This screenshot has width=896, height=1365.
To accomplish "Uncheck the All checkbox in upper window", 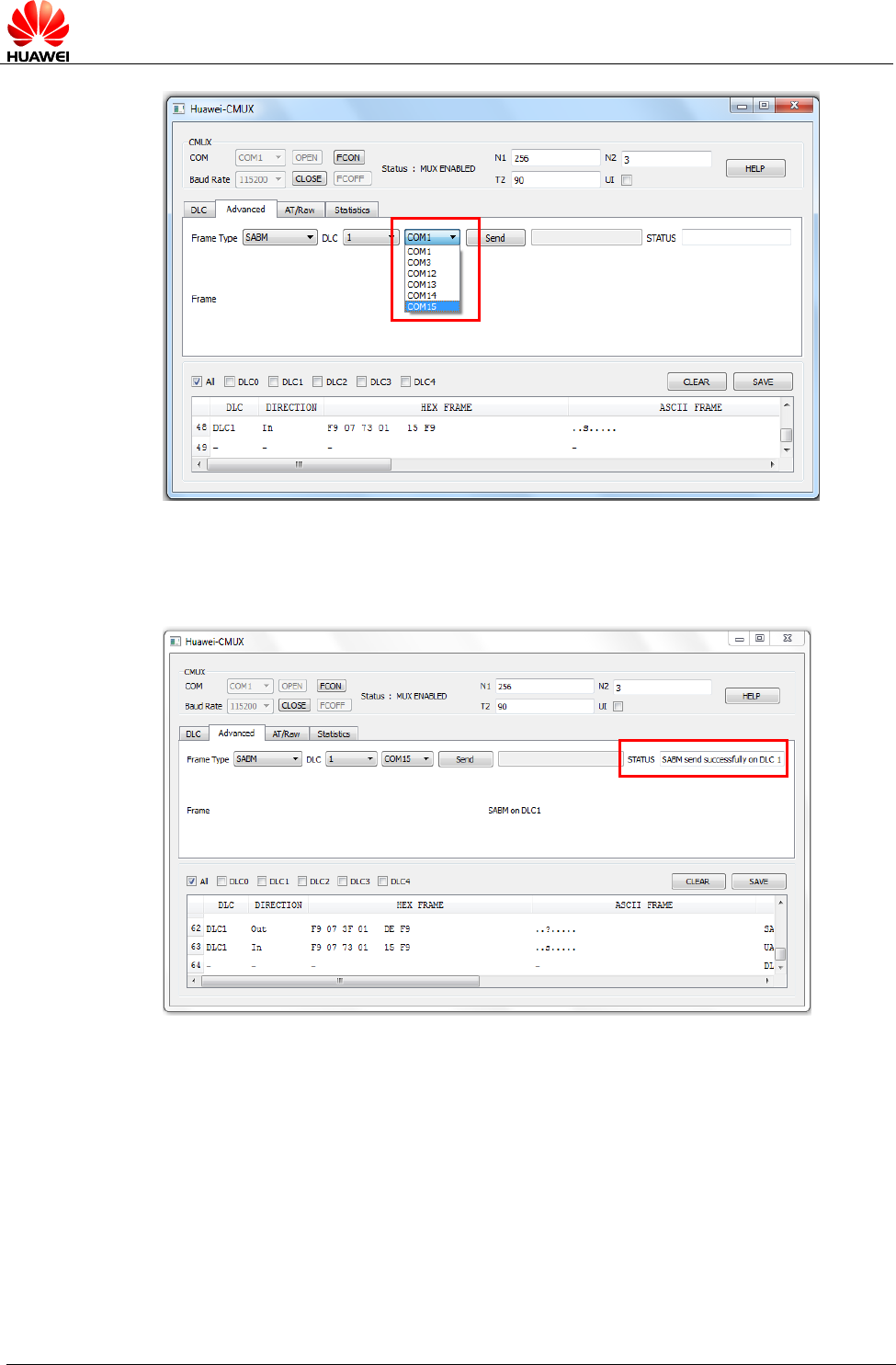I will click(x=197, y=381).
